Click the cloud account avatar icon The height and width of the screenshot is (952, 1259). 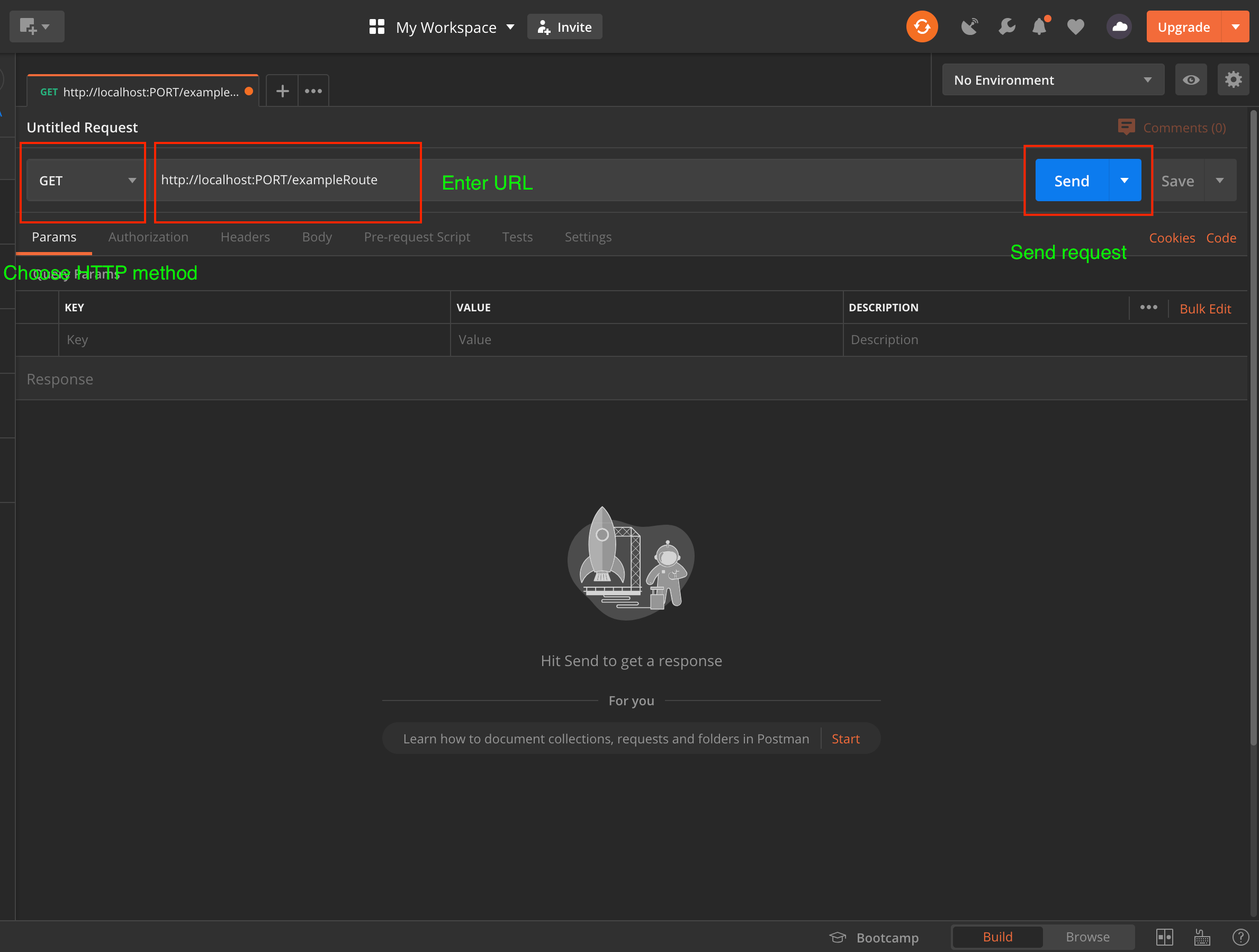(x=1119, y=27)
